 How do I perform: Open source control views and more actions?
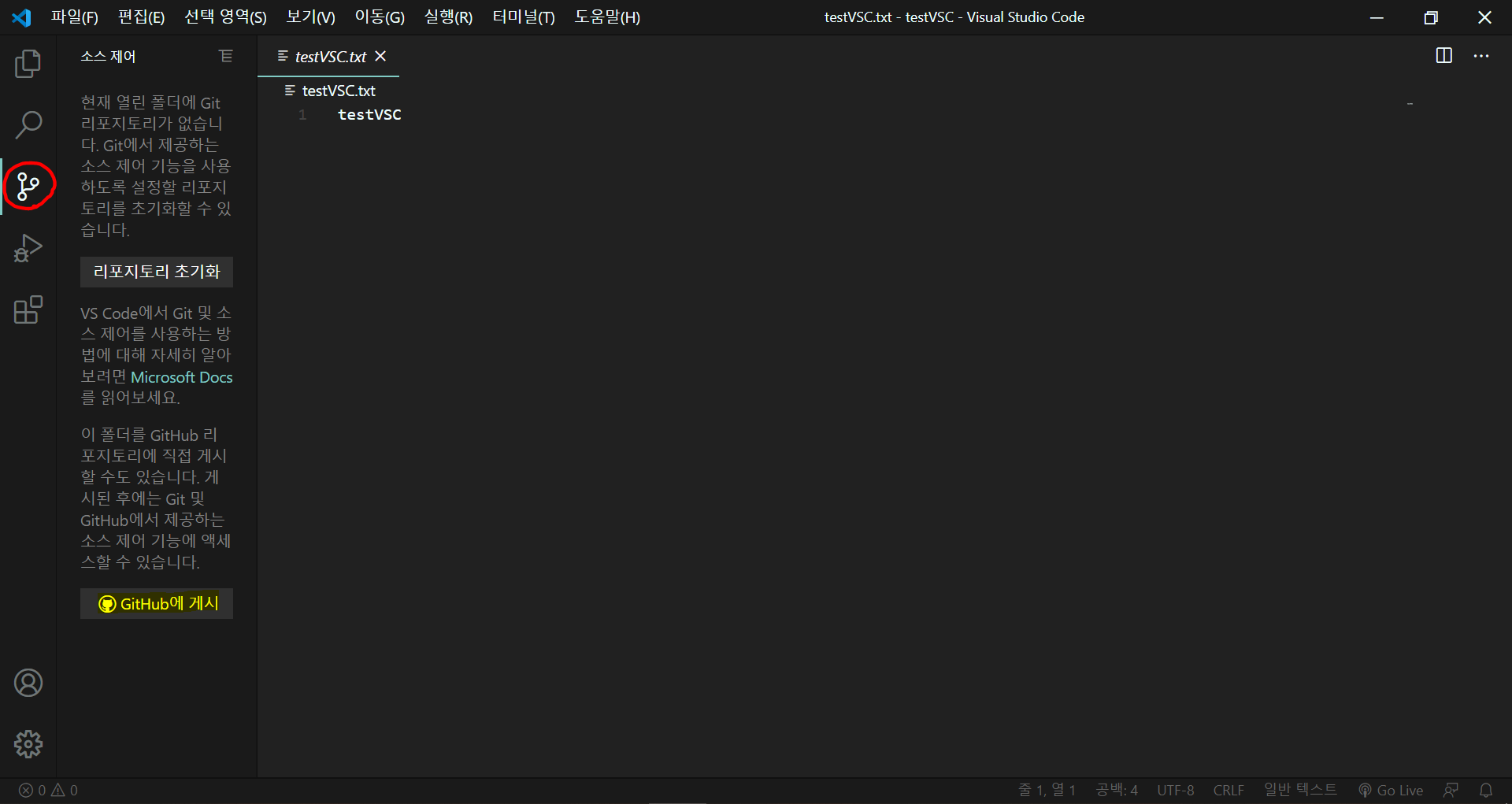point(226,56)
